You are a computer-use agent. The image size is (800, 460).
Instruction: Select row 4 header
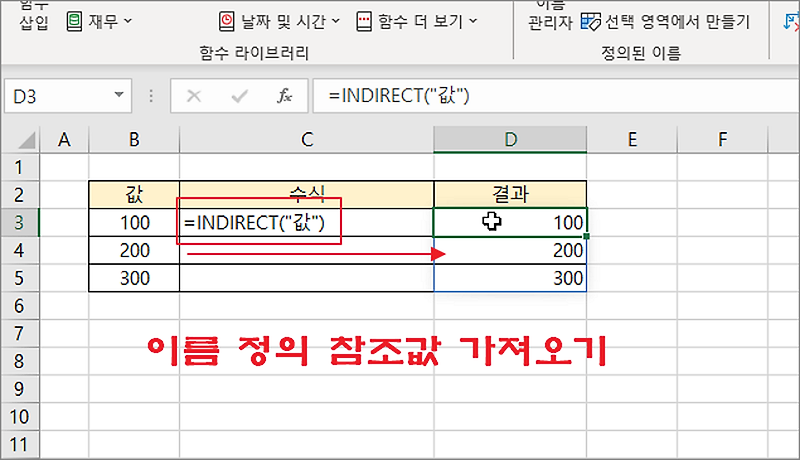(19, 250)
